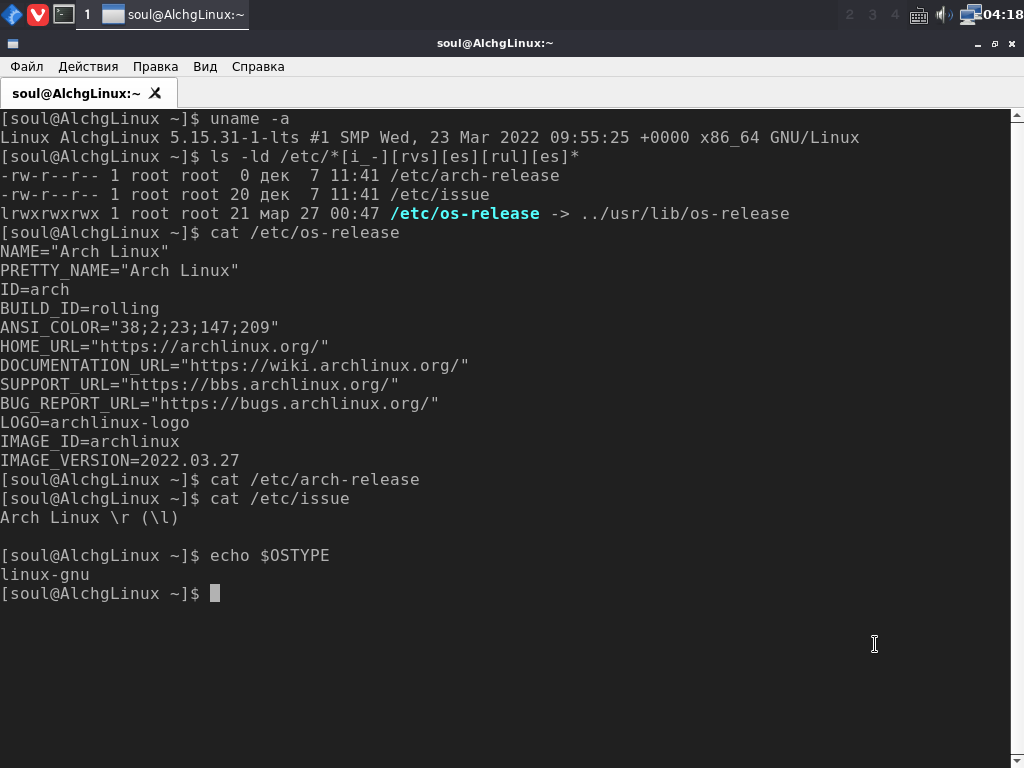1024x768 pixels.
Task: Click the https://wiki.archlinux.org/ documentation URL
Action: pyautogui.click(x=325, y=365)
